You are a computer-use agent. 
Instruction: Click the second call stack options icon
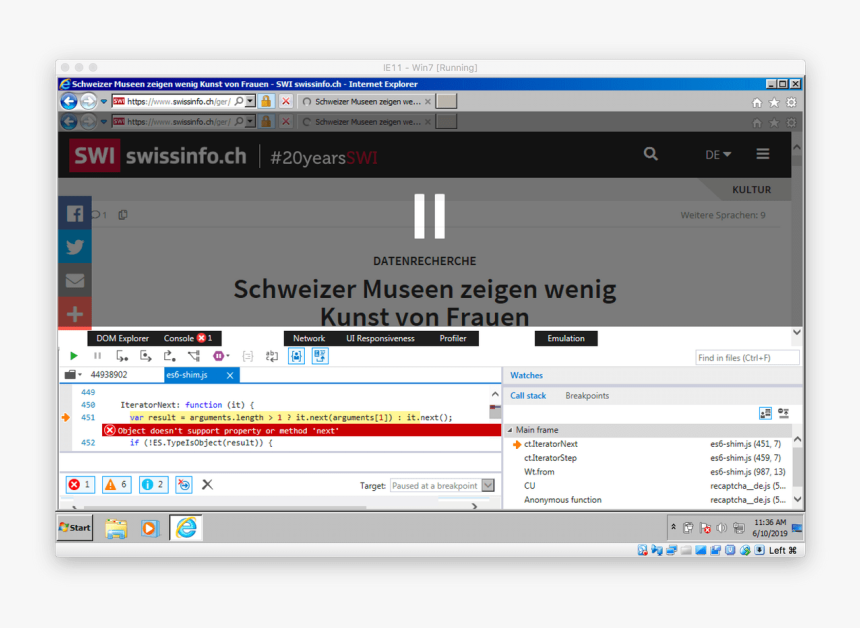coord(783,413)
